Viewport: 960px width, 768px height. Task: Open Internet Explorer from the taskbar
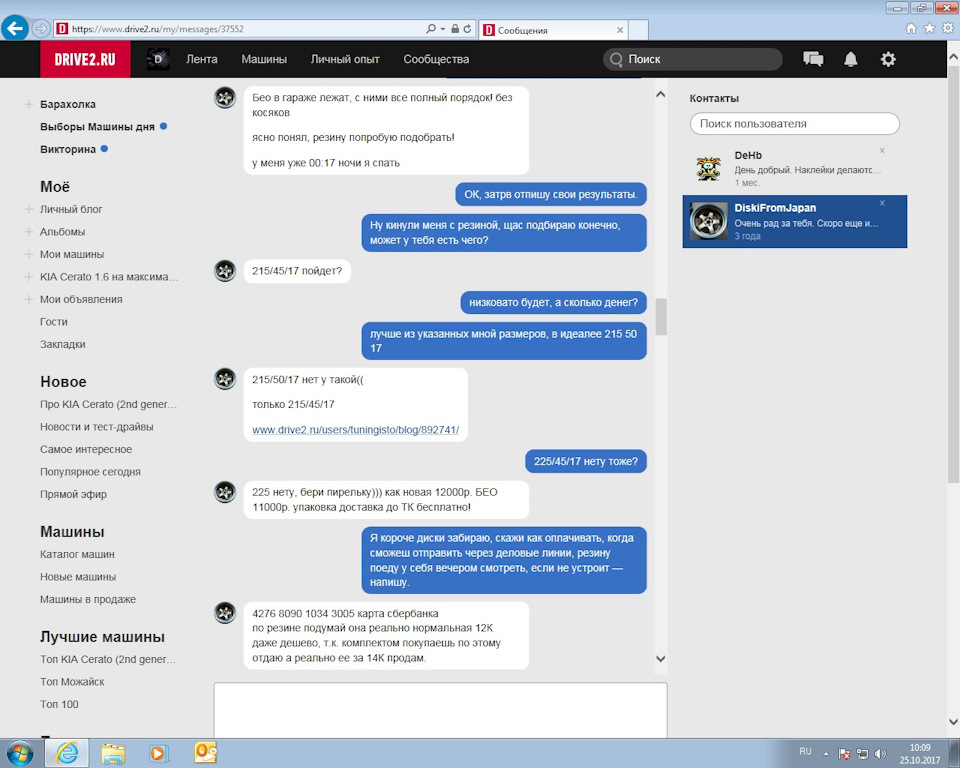point(67,753)
